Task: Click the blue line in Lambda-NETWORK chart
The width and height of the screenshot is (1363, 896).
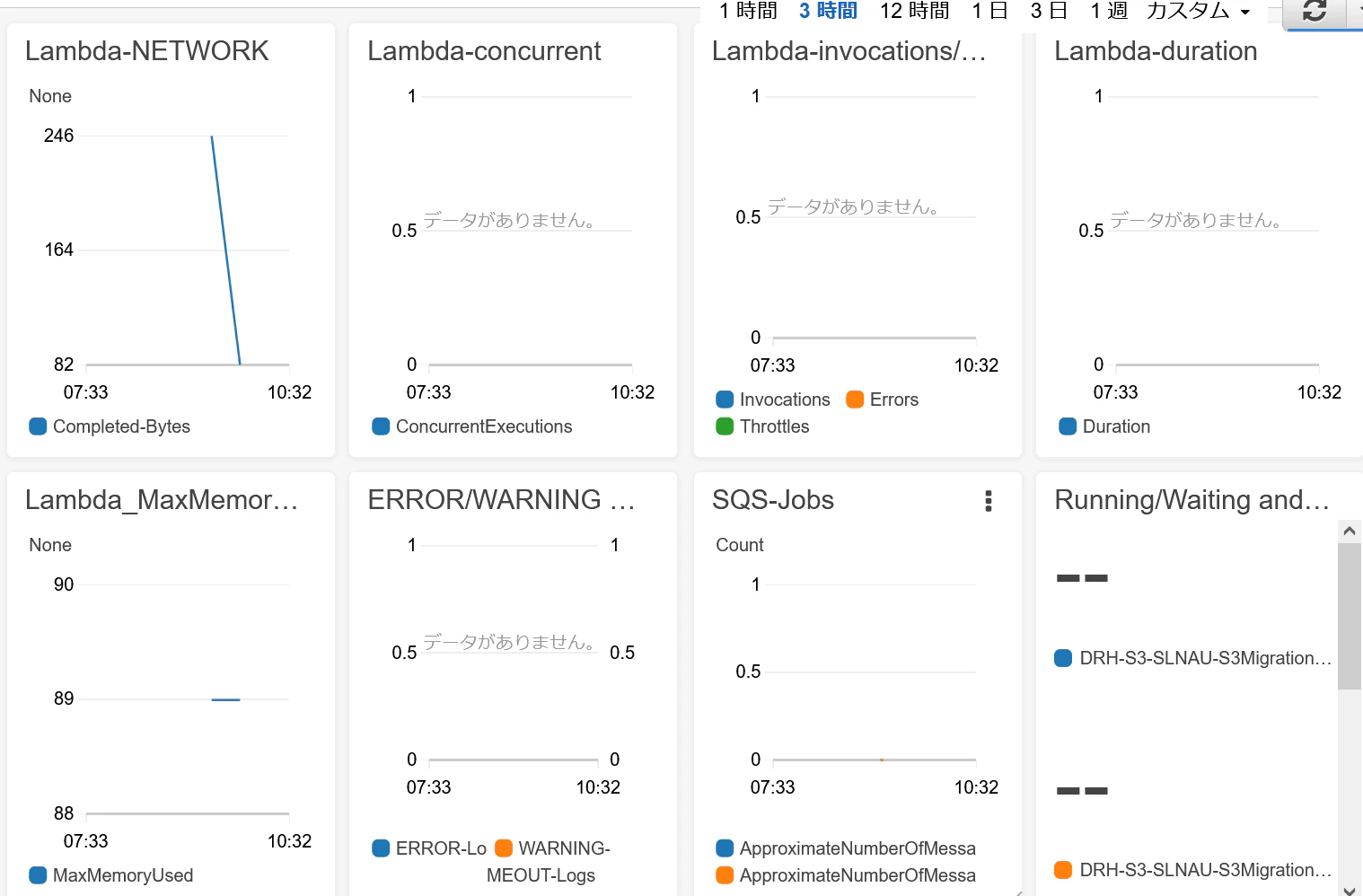Action: coord(225,250)
